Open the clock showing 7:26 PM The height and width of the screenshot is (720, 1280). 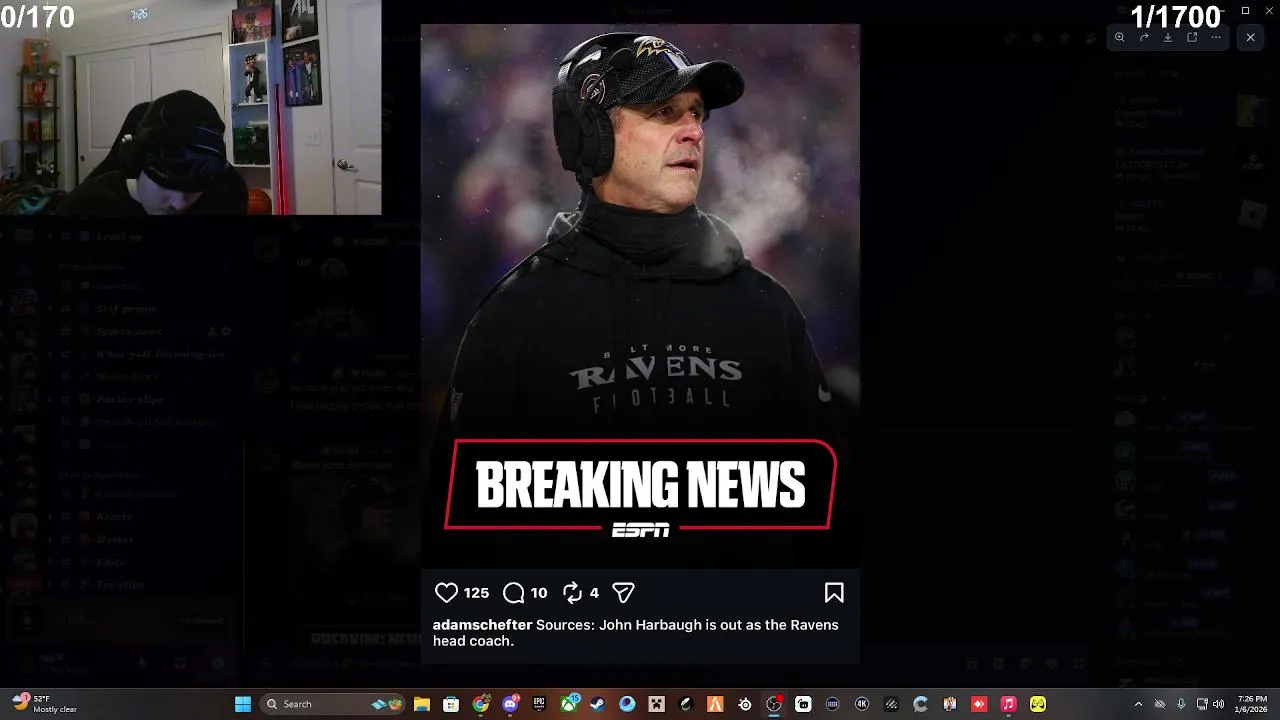[x=1252, y=704]
